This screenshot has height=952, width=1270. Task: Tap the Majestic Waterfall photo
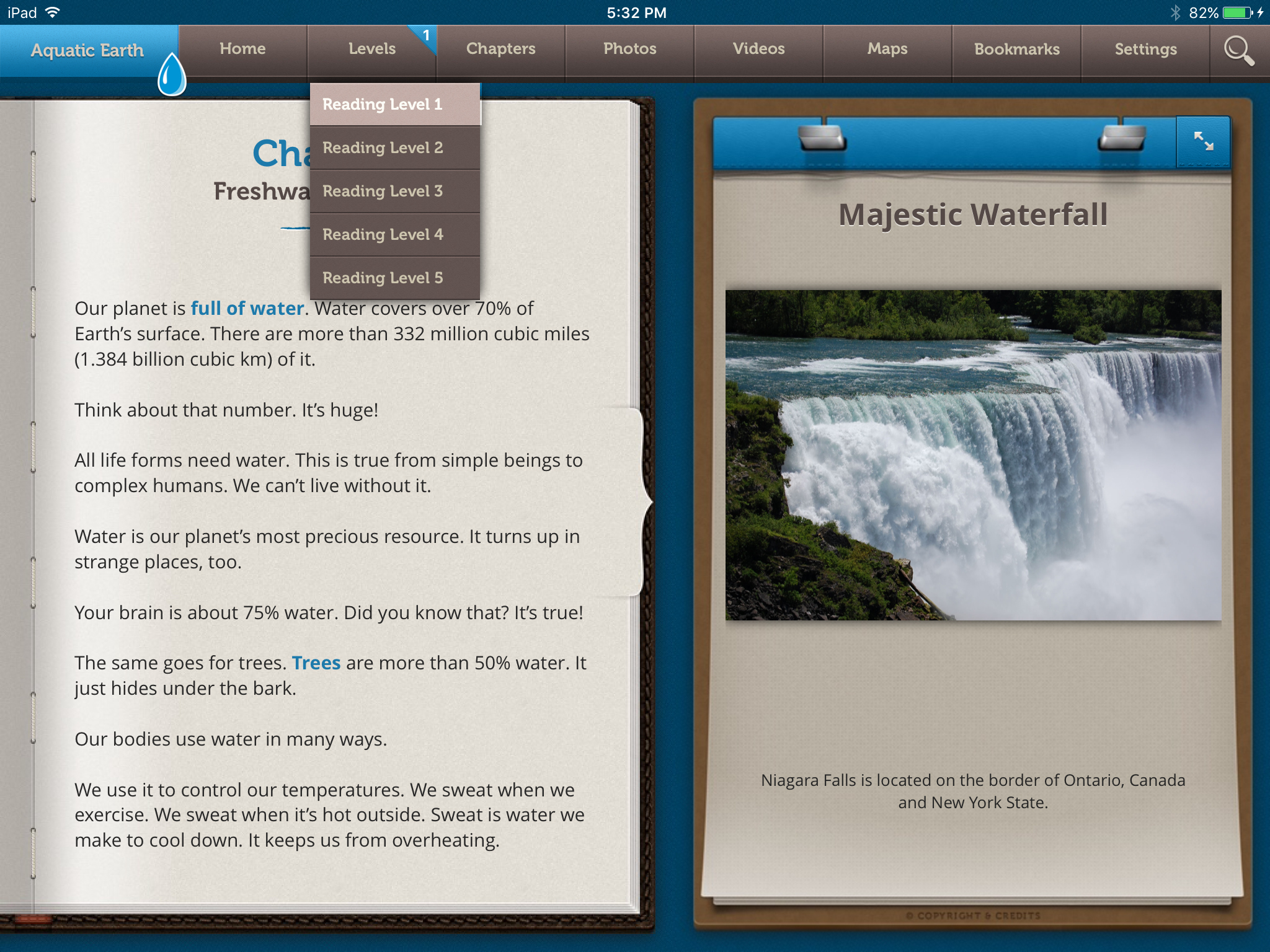click(973, 455)
